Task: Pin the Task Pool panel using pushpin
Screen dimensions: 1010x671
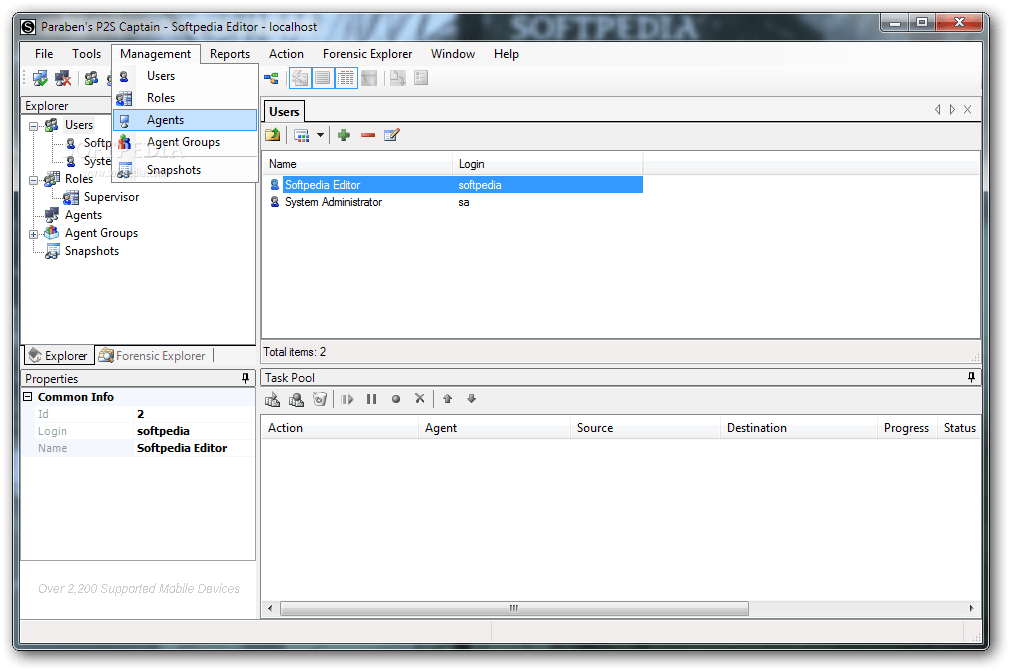Action: [x=971, y=377]
